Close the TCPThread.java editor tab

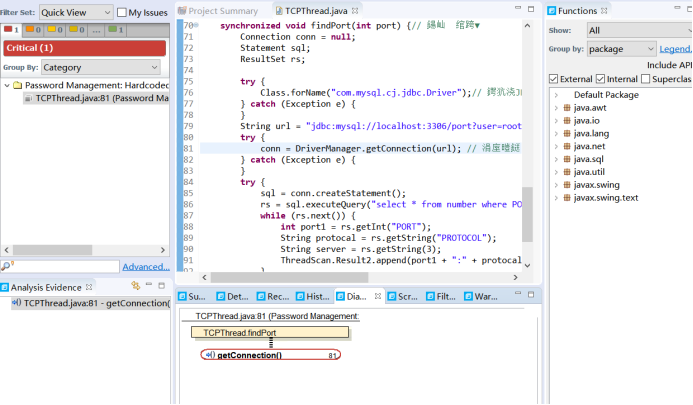tap(355, 11)
